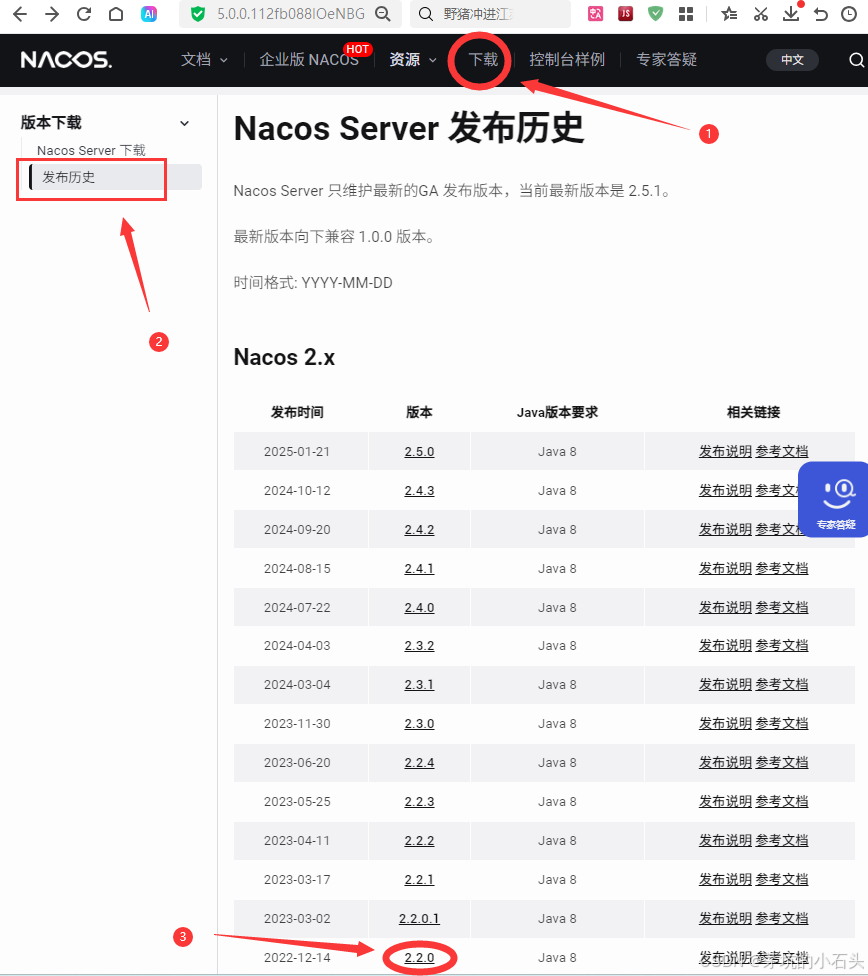The image size is (868, 976).
Task: Go forward with the browser forward arrow
Action: click(52, 14)
